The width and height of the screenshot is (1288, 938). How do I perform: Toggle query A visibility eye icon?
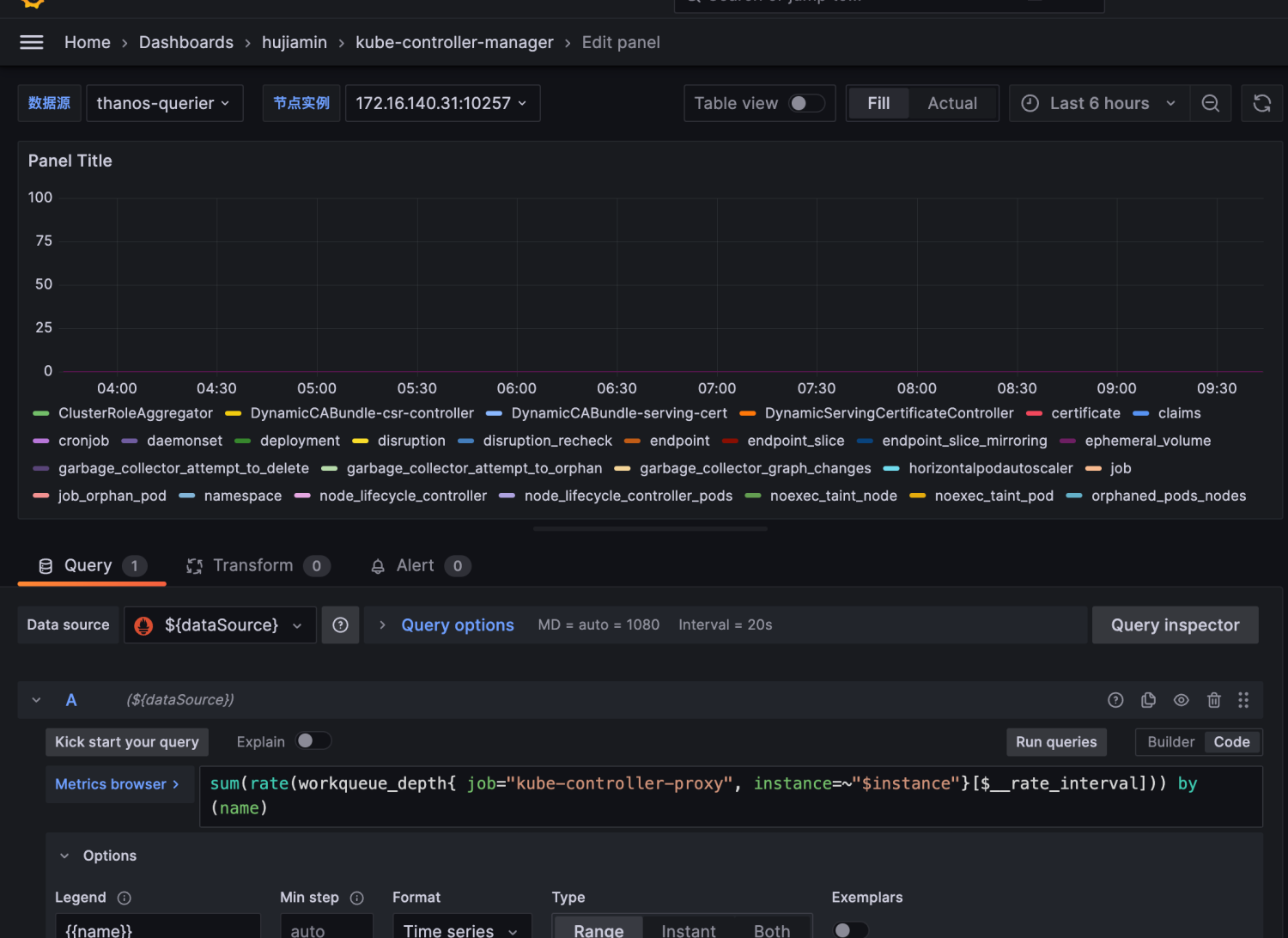coord(1181,700)
